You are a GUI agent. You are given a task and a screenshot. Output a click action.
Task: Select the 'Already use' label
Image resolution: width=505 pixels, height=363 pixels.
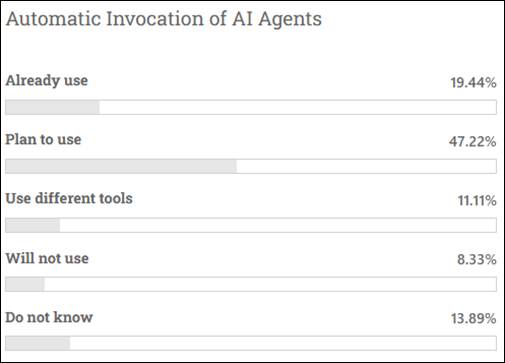click(x=47, y=81)
